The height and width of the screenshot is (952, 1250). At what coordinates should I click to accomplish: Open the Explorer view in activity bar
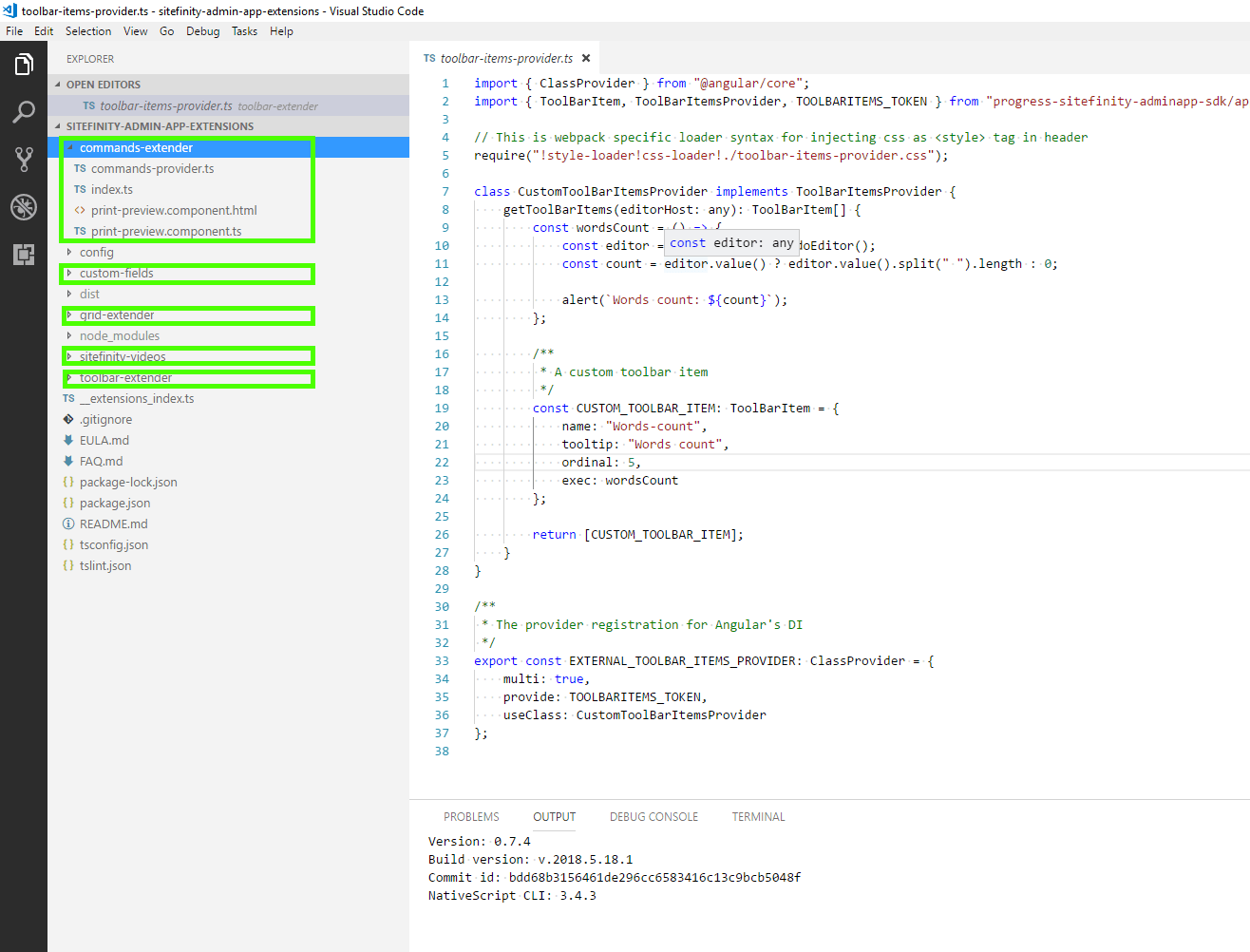click(x=24, y=65)
